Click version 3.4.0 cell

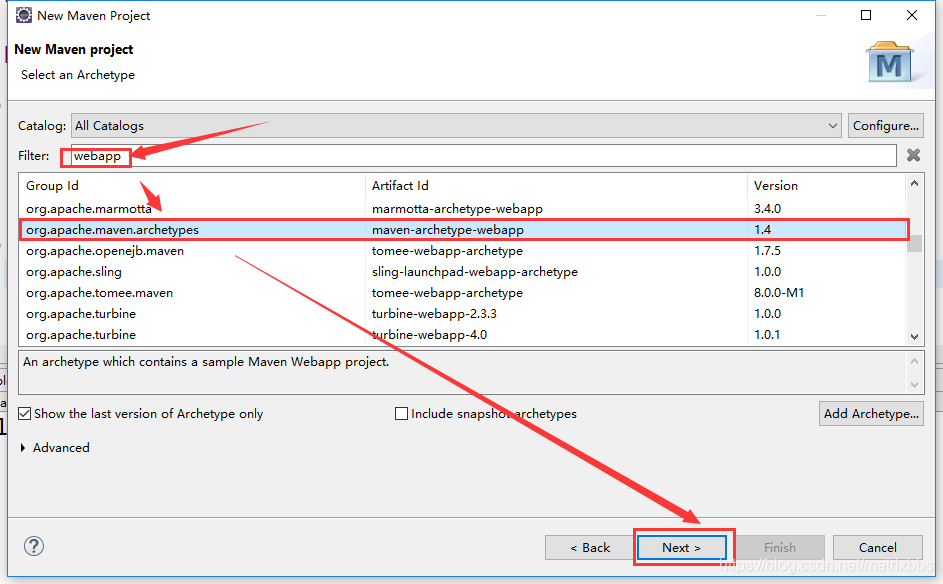coord(767,209)
